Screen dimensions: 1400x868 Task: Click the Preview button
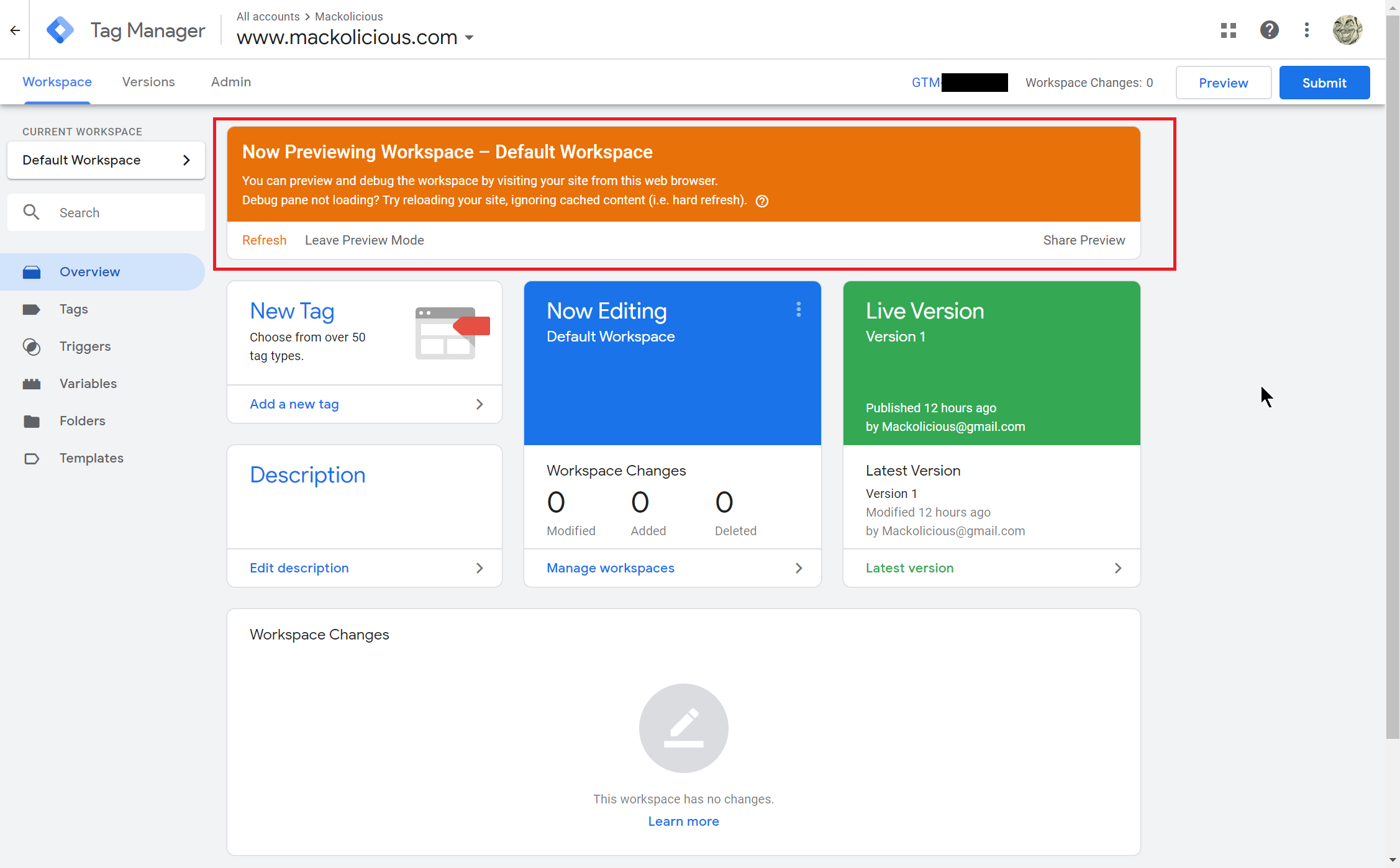pyautogui.click(x=1223, y=83)
